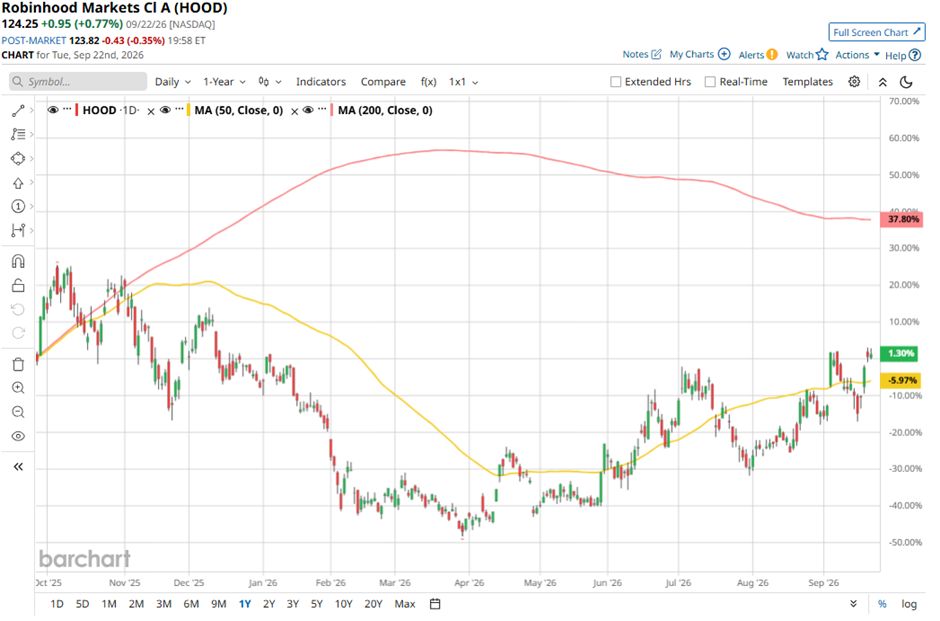This screenshot has width=940, height=621.
Task: Expand the 1-Year period dropdown
Action: [224, 82]
